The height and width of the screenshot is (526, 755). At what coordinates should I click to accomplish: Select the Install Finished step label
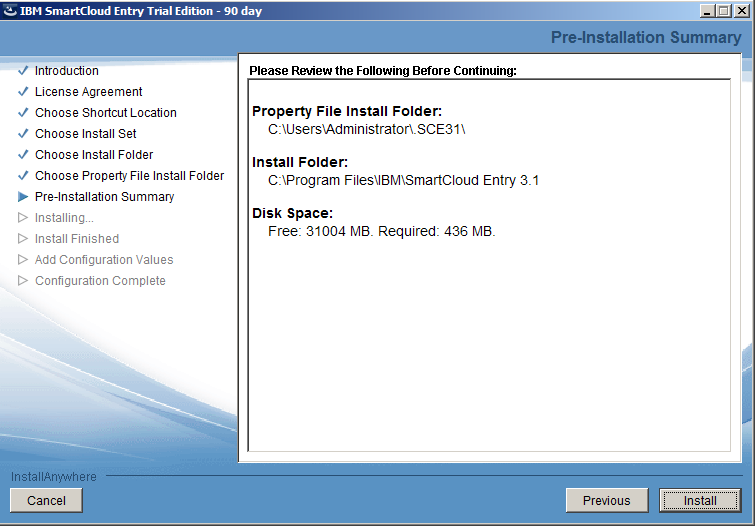pos(77,239)
